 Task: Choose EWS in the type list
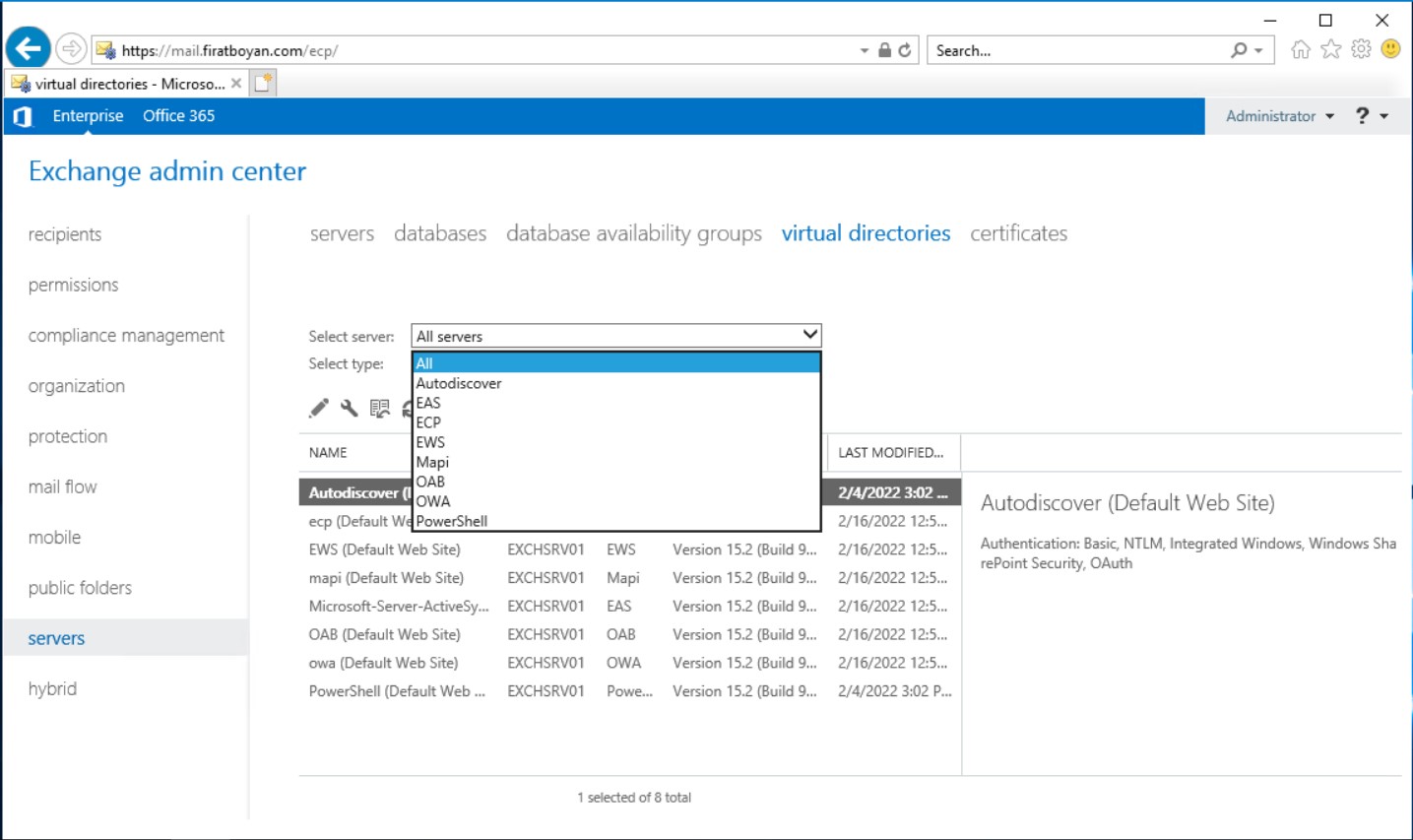click(x=616, y=442)
